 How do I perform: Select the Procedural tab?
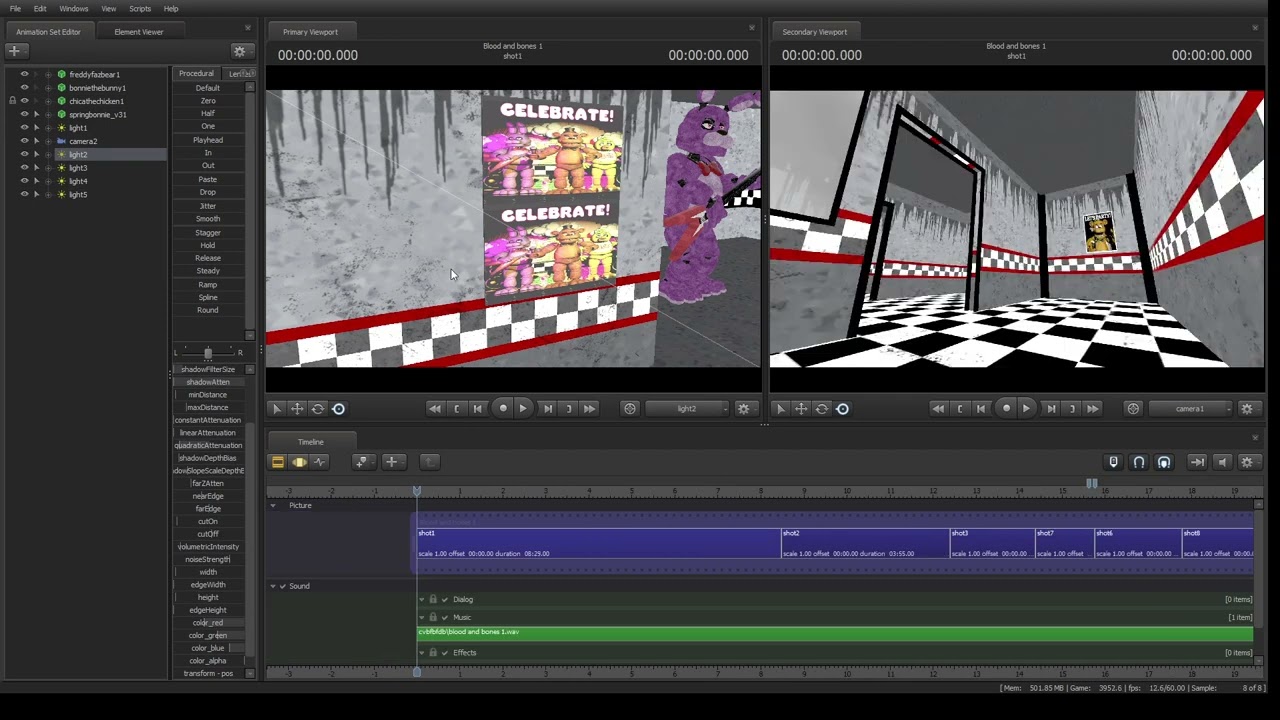point(196,73)
